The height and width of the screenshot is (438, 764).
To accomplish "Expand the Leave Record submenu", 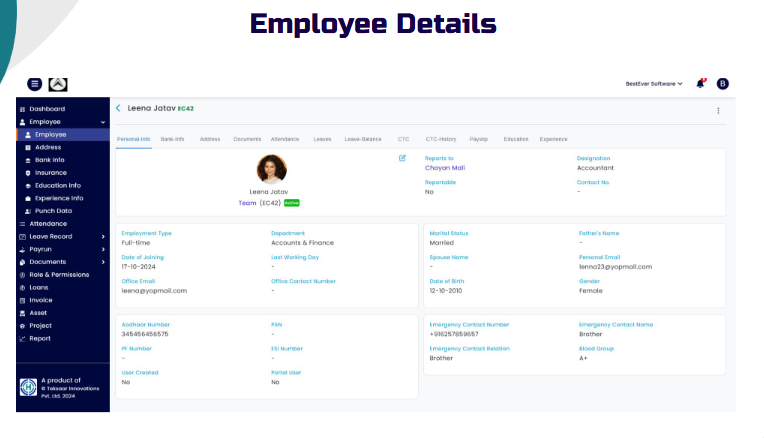I will point(103,237).
